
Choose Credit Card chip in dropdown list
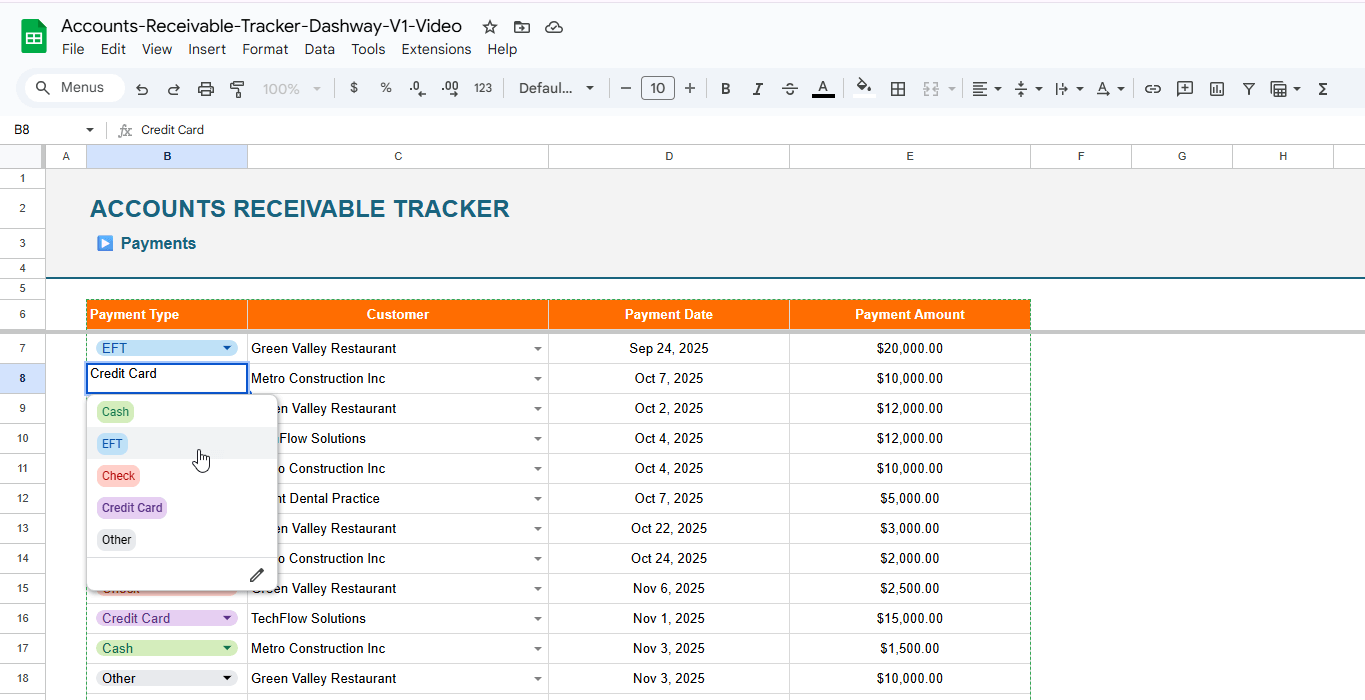tap(132, 508)
